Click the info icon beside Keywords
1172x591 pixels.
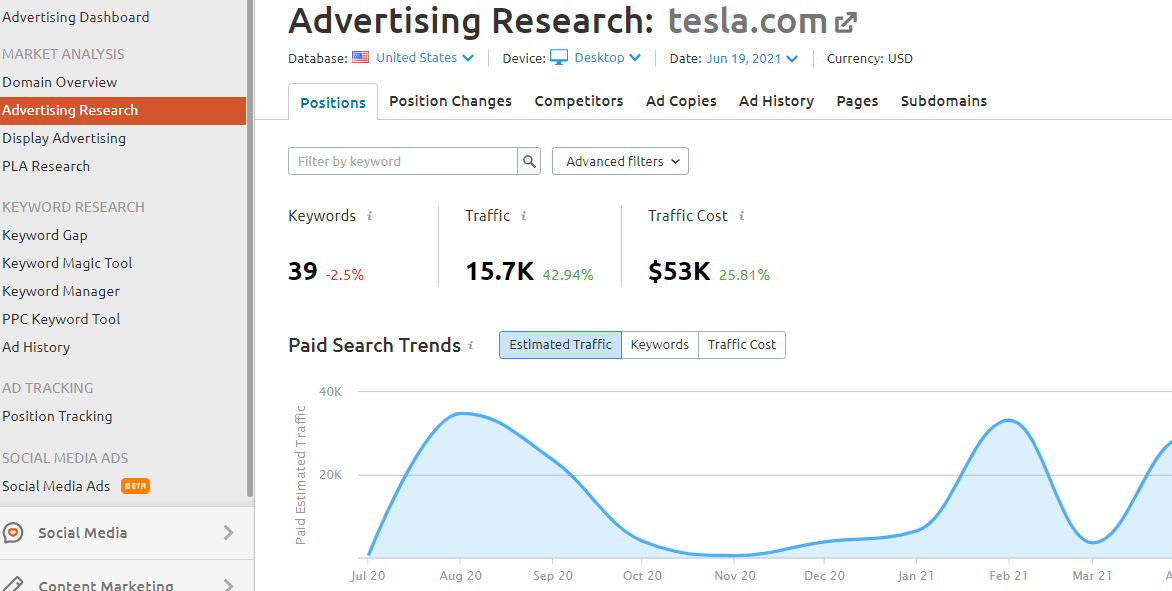370,216
